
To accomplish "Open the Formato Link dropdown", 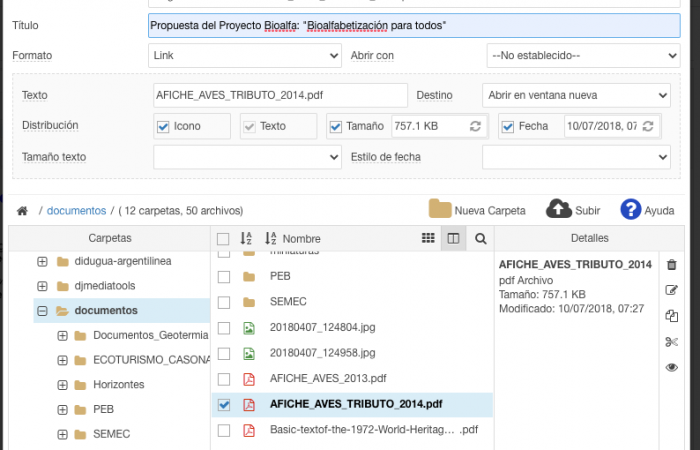I will click(242, 56).
